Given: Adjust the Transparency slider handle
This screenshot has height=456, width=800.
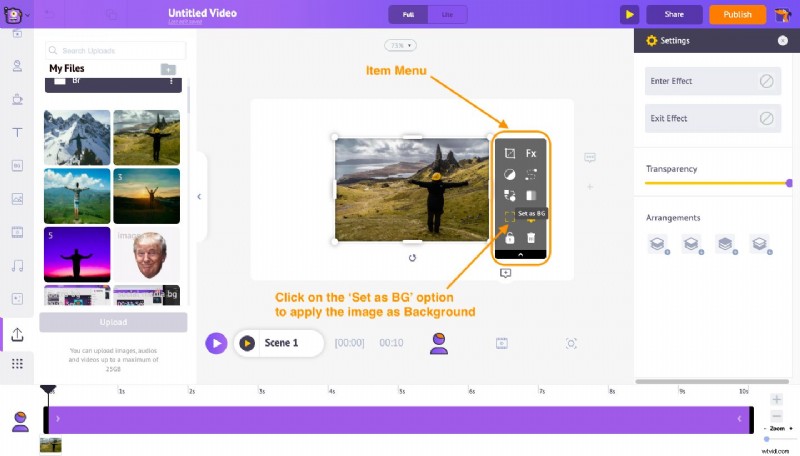Looking at the screenshot, I should [x=789, y=183].
